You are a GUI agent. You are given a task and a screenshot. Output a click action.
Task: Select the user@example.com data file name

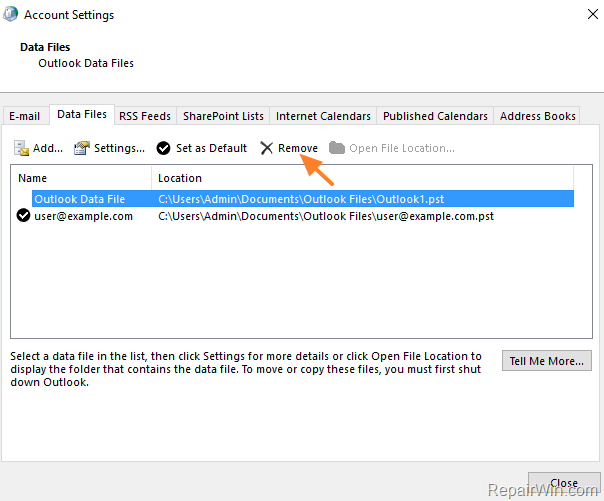coord(84,216)
